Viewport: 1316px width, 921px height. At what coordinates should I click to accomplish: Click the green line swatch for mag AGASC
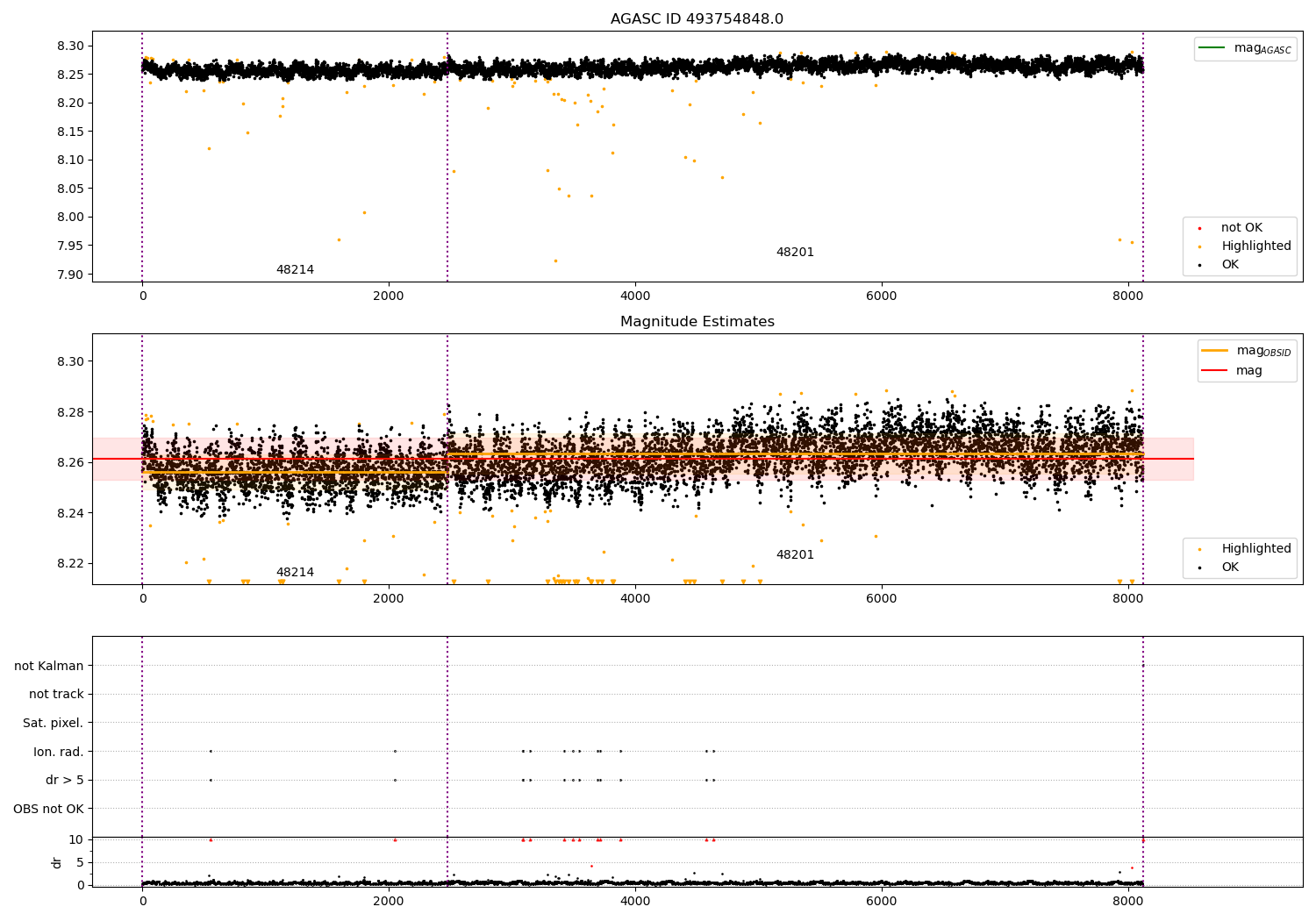(1212, 48)
